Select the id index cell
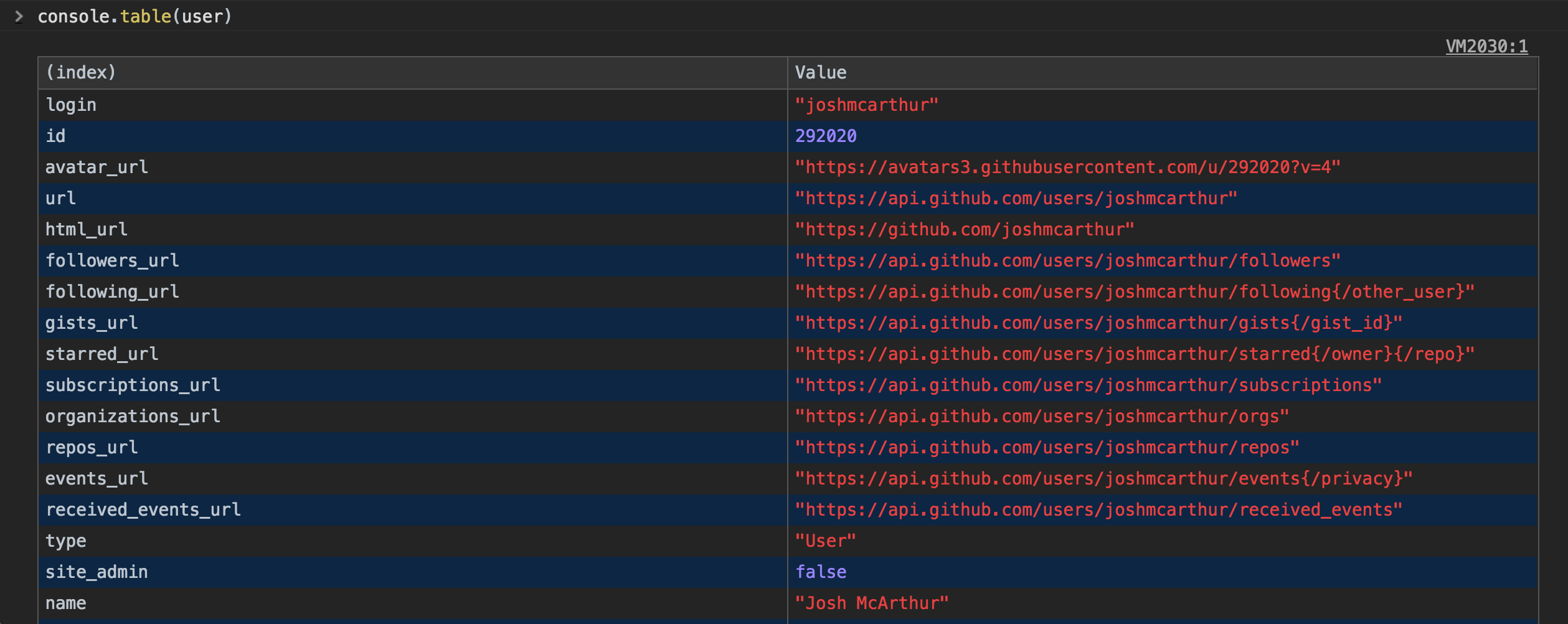 [x=413, y=136]
